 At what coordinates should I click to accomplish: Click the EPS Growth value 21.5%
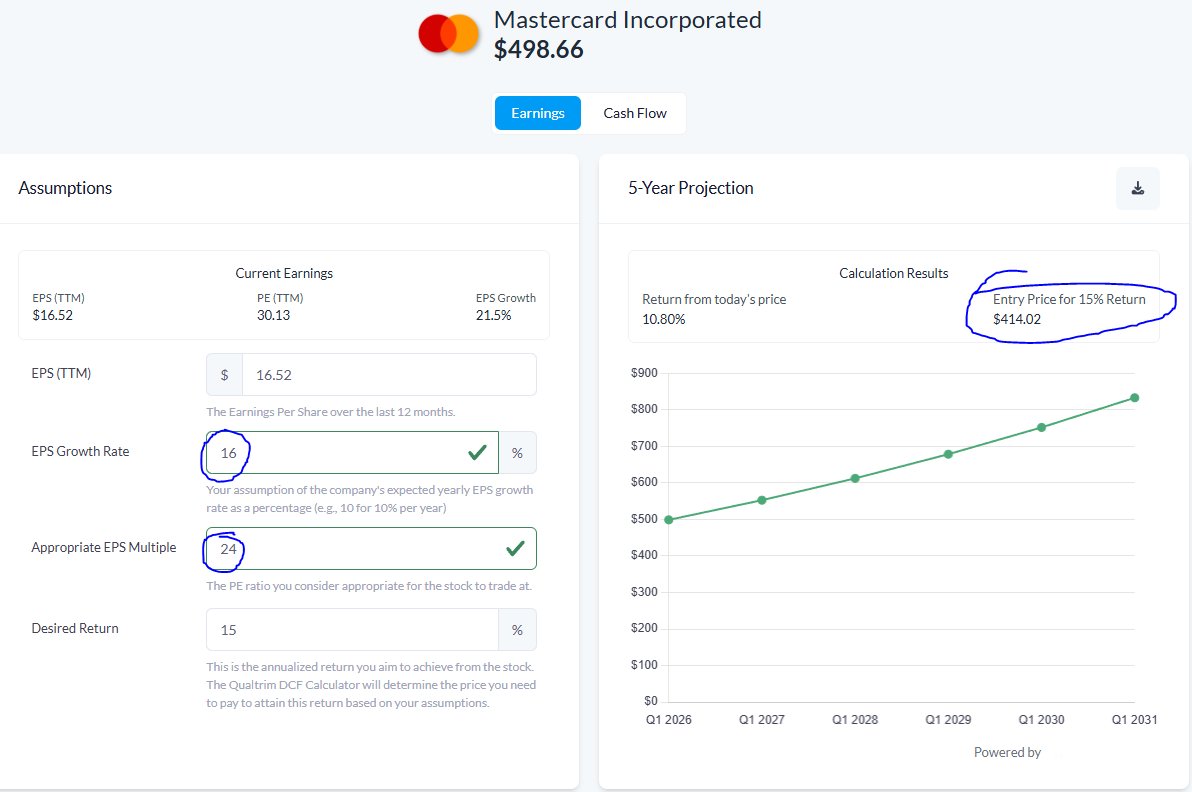493,315
